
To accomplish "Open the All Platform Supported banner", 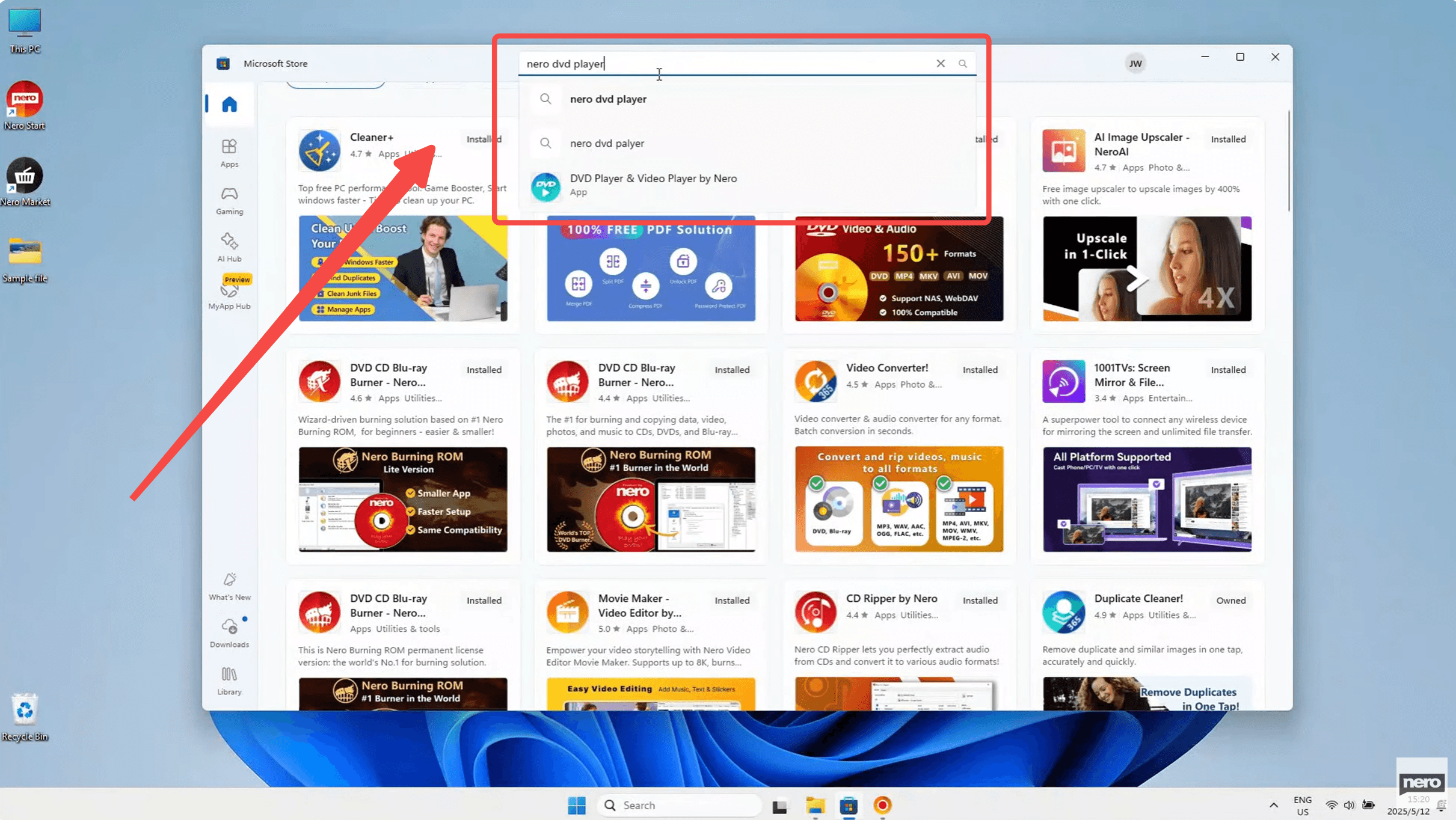I will point(1147,499).
